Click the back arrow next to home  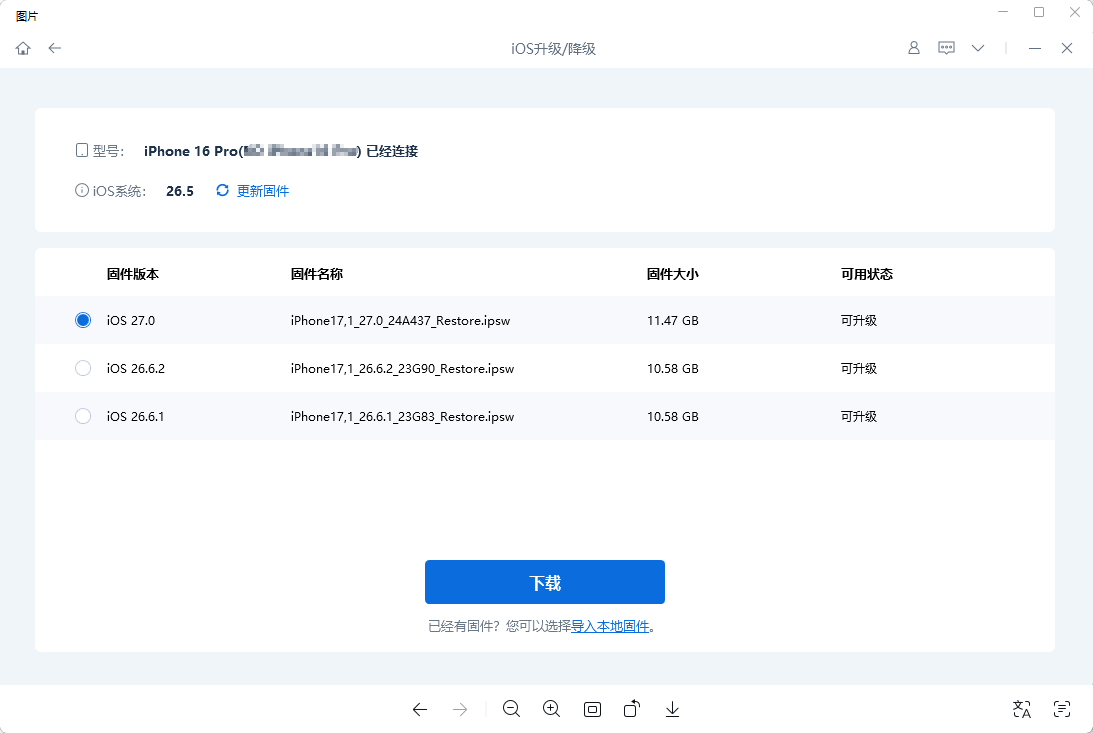(54, 48)
